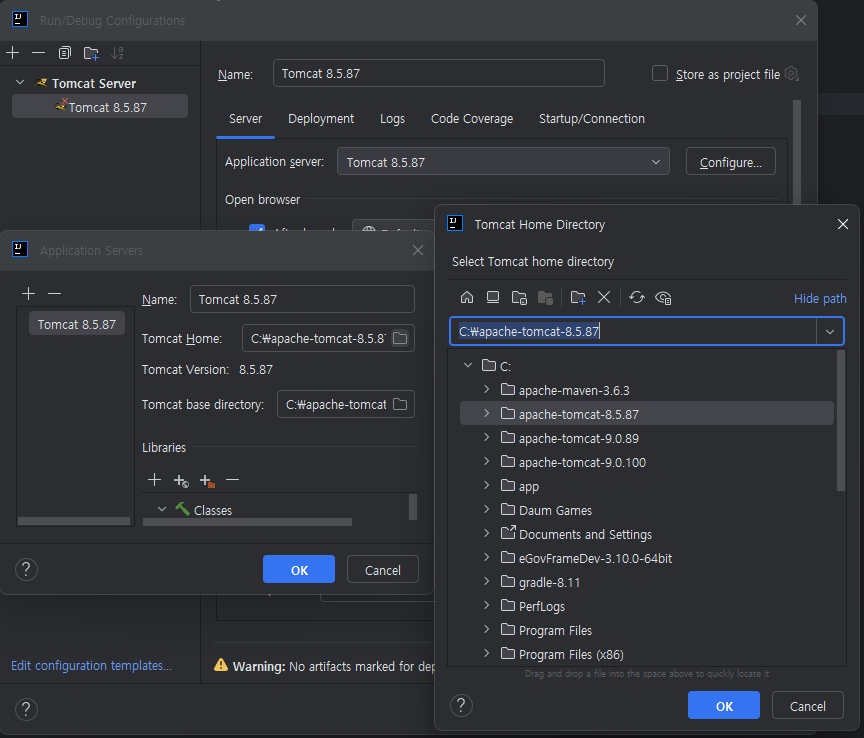Screen dimensions: 864x738
Task: Open Application server dropdown Tomcat 8.5.87
Action: 503,162
